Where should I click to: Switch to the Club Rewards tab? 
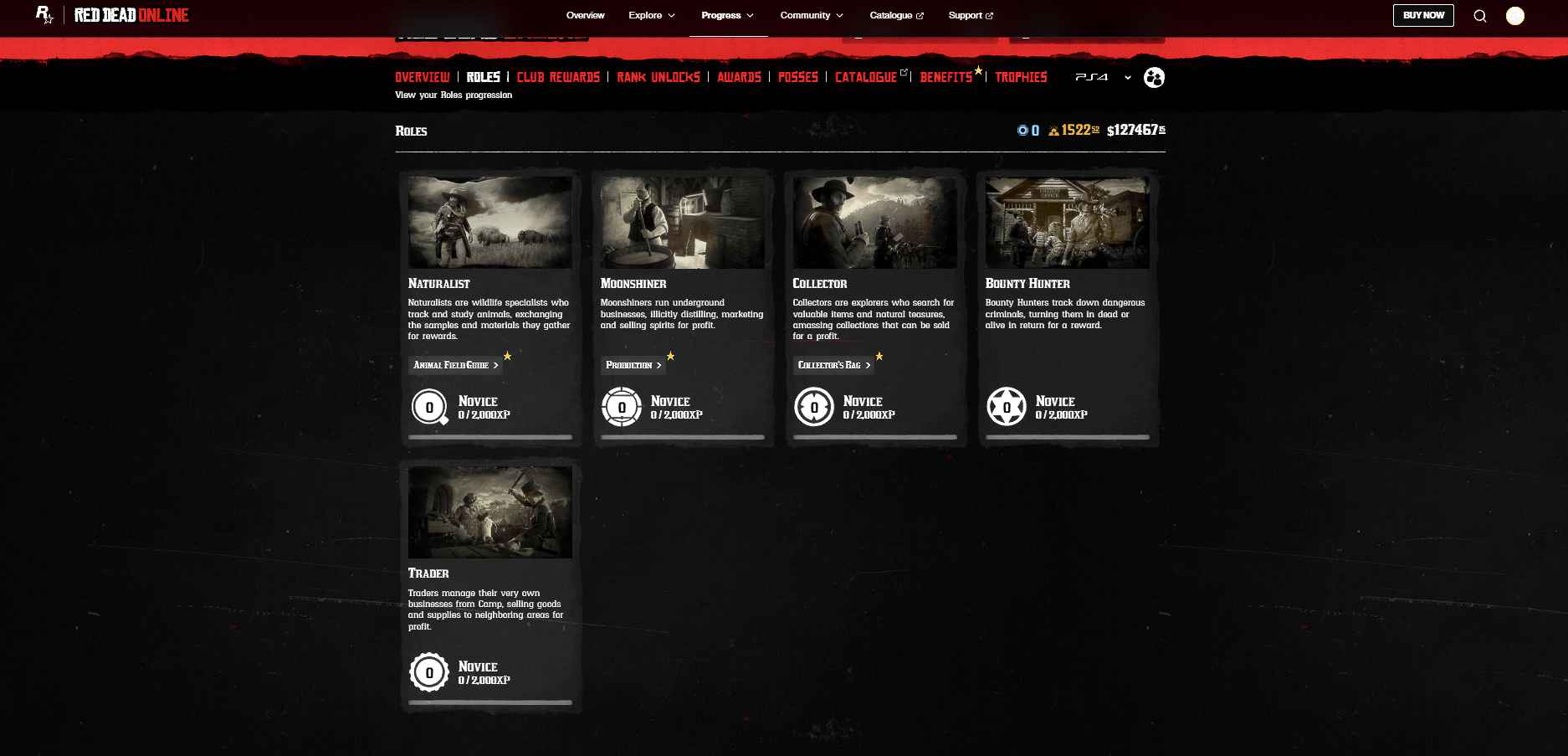(558, 77)
